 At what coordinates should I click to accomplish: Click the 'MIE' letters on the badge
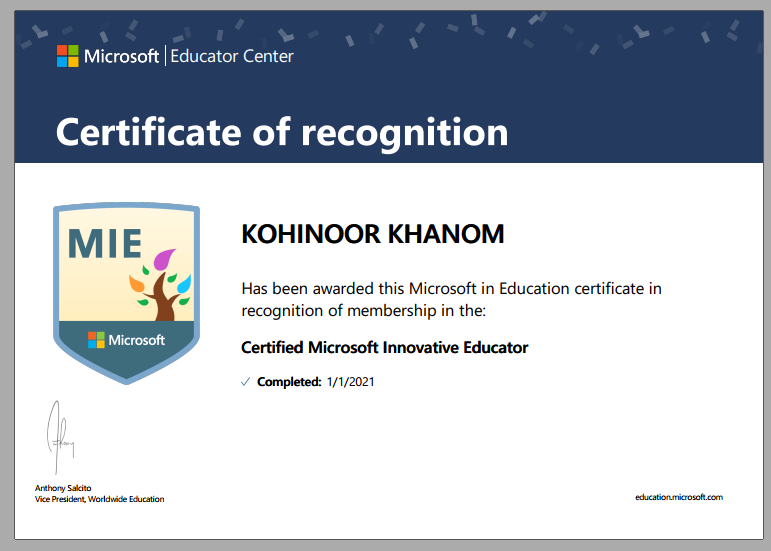[x=105, y=243]
